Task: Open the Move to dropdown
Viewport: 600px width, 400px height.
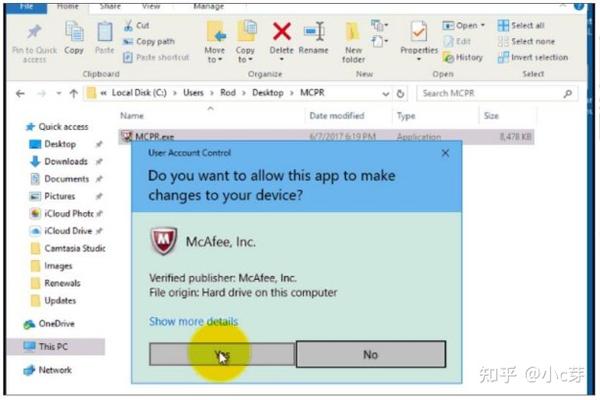Action: (x=215, y=55)
